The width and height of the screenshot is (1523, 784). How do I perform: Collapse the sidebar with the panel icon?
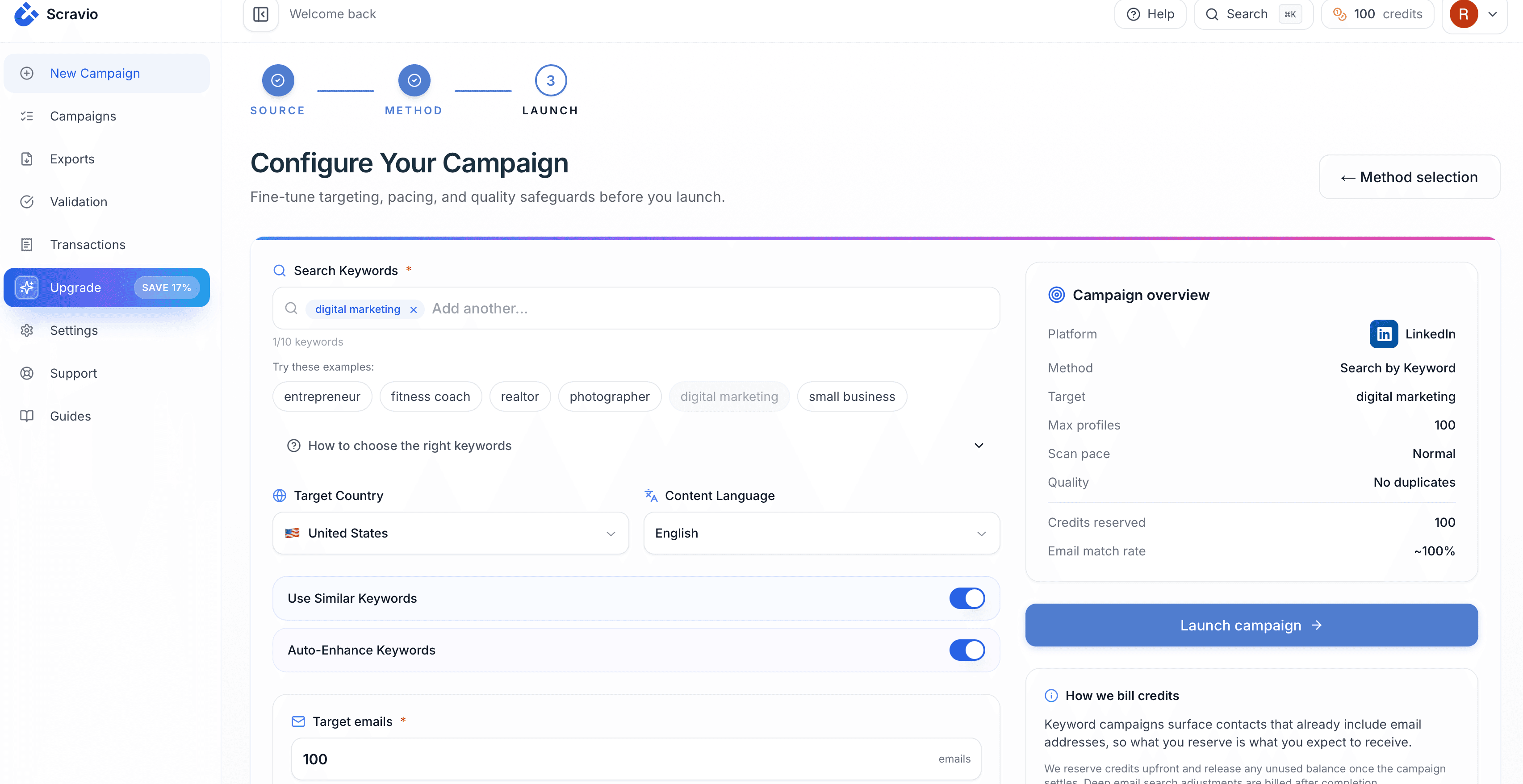(x=261, y=14)
